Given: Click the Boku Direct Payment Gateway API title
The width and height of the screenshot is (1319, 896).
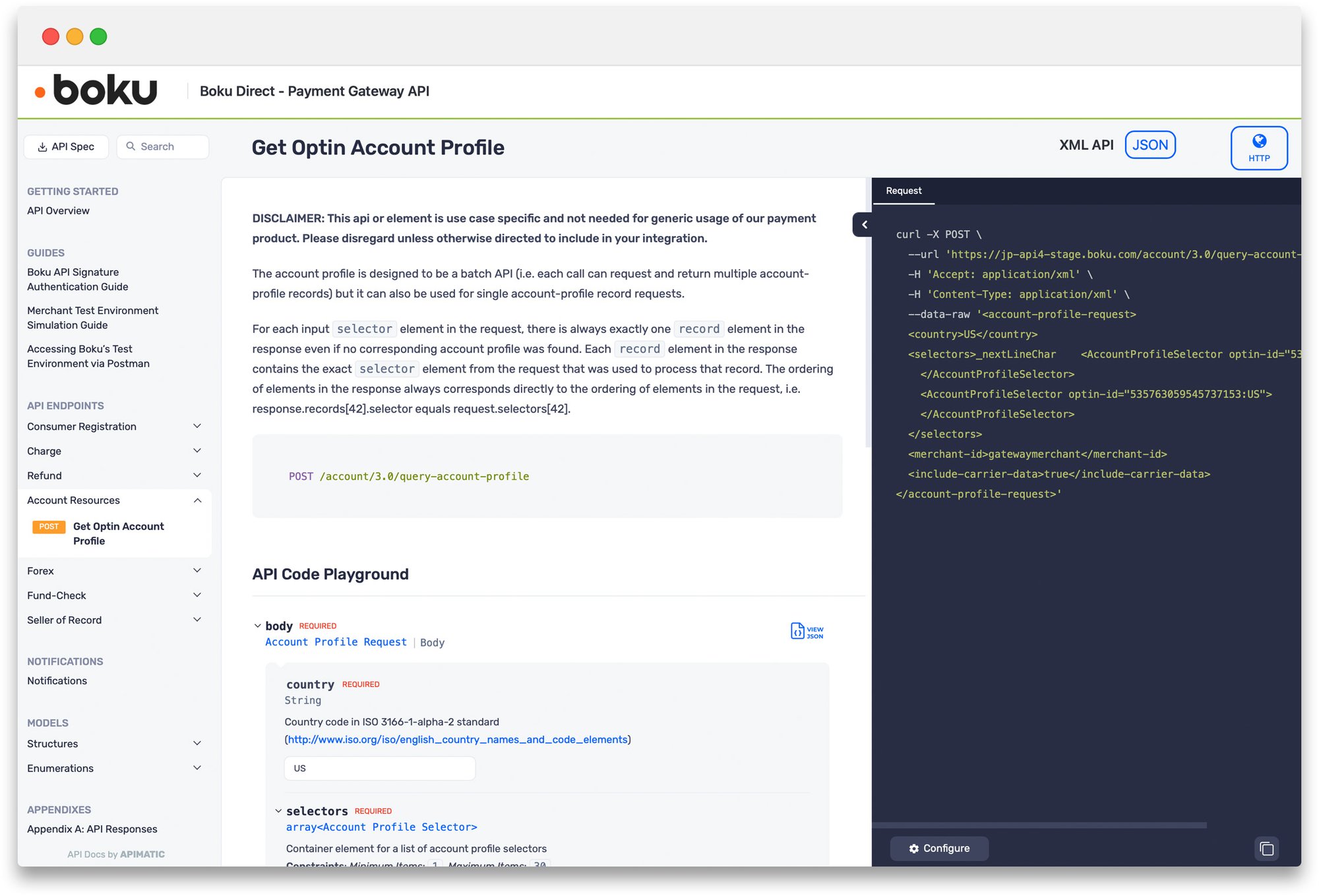Looking at the screenshot, I should coord(314,91).
